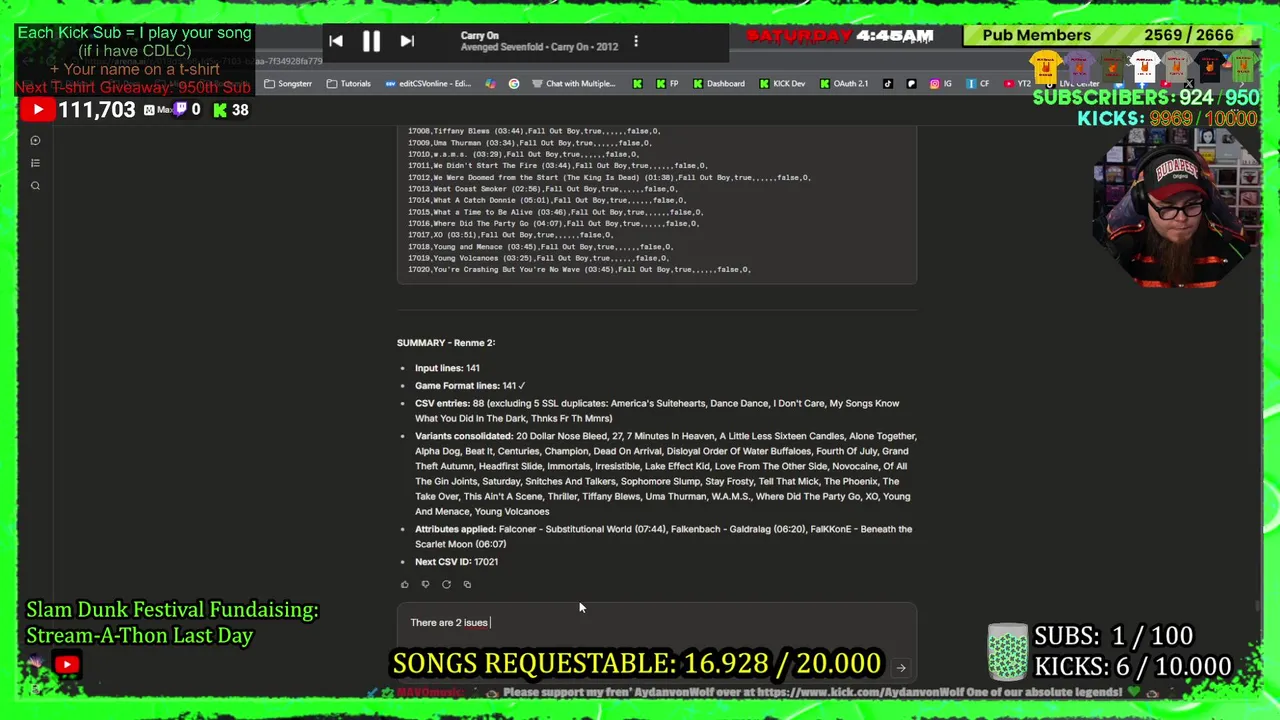Click the green Kick follower count icon
This screenshot has width=1280, height=720.
(x=220, y=110)
